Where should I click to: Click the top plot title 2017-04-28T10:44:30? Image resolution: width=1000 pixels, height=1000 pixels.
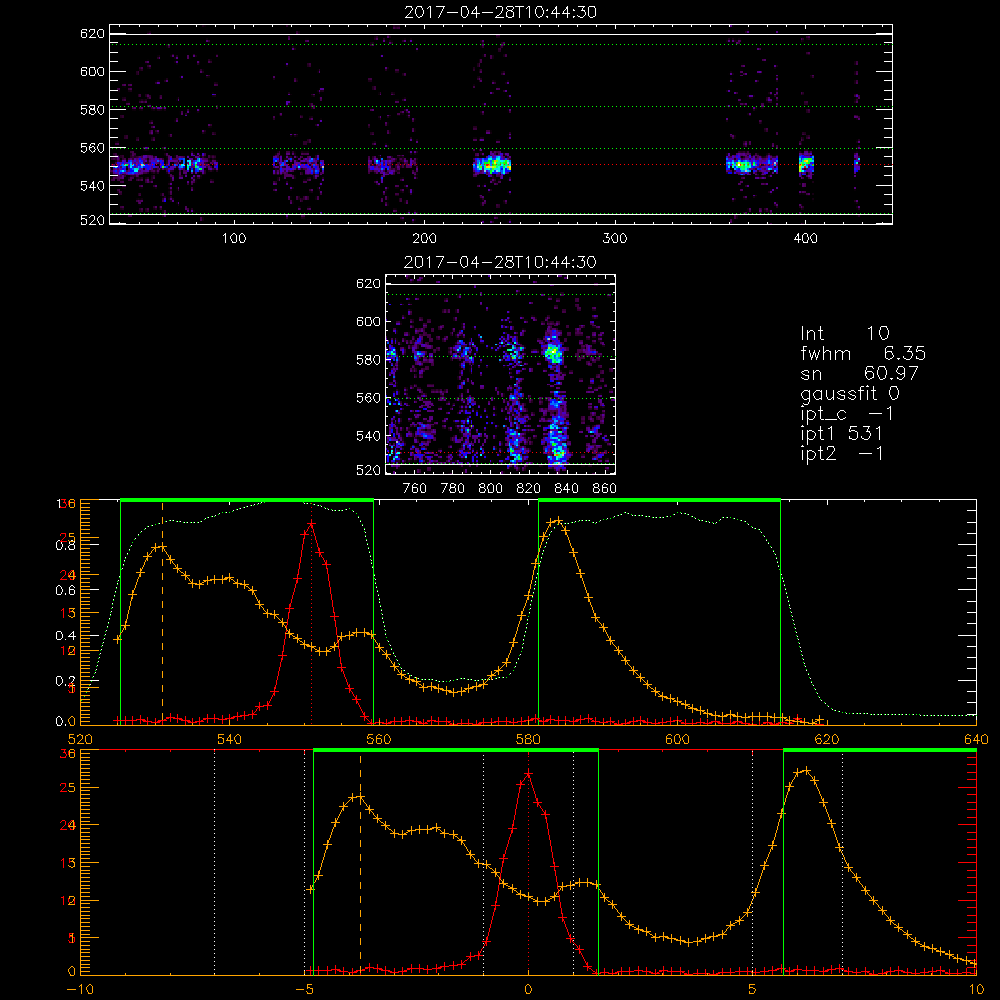click(x=501, y=12)
